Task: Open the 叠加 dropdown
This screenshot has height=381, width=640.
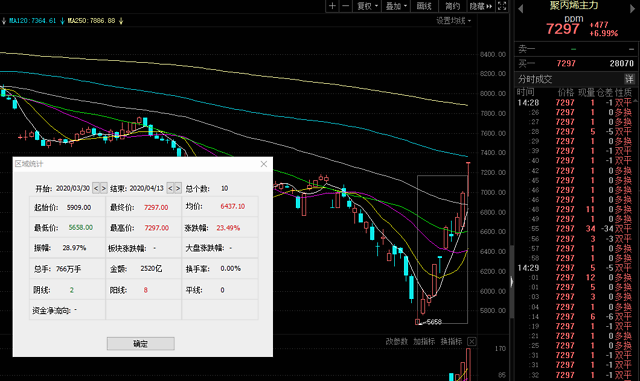Action: point(396,6)
